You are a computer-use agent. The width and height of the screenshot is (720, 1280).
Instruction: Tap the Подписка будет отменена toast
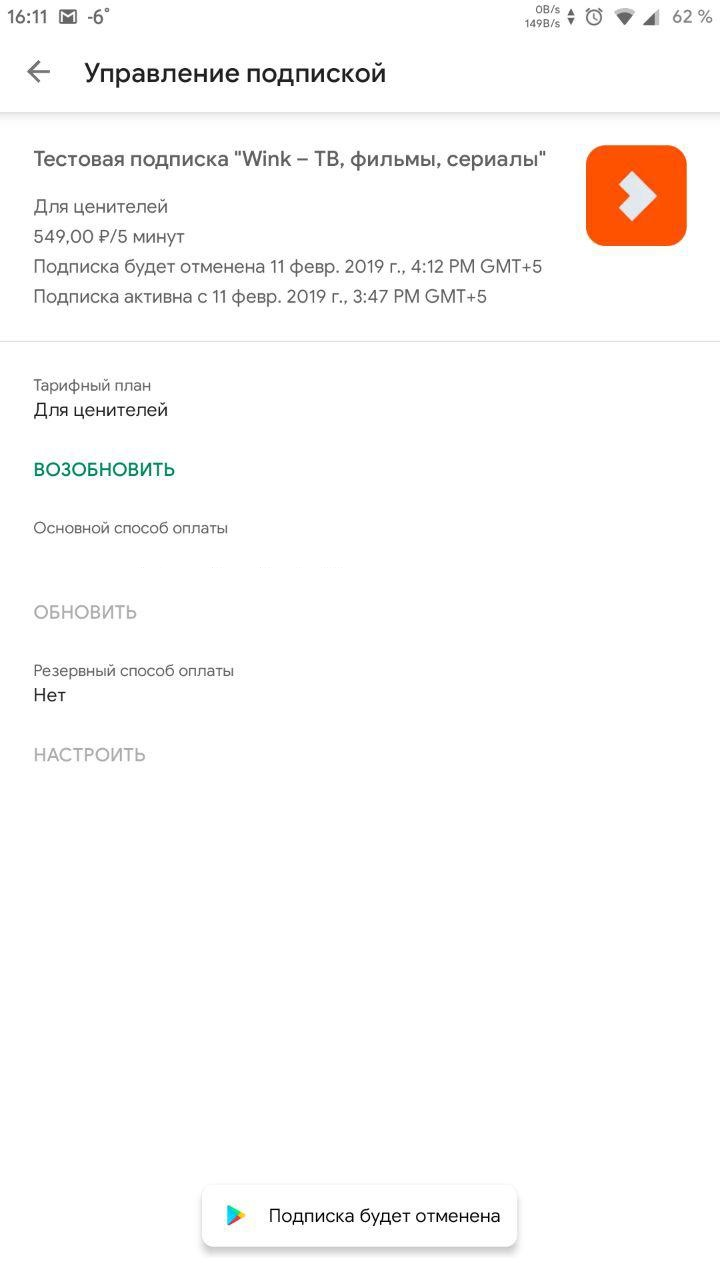(x=360, y=1216)
